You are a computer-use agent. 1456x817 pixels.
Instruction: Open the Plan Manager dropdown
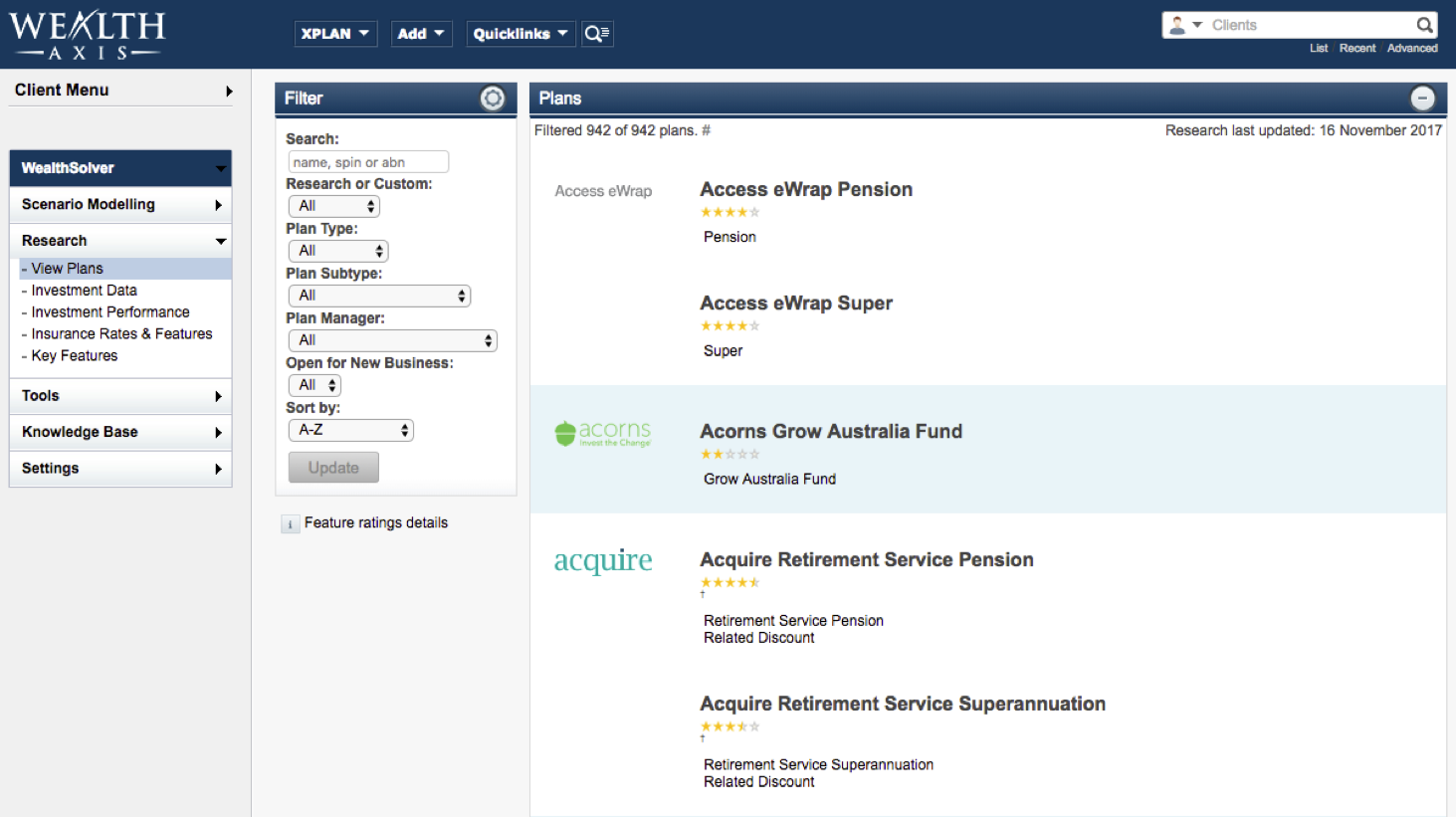click(392, 340)
